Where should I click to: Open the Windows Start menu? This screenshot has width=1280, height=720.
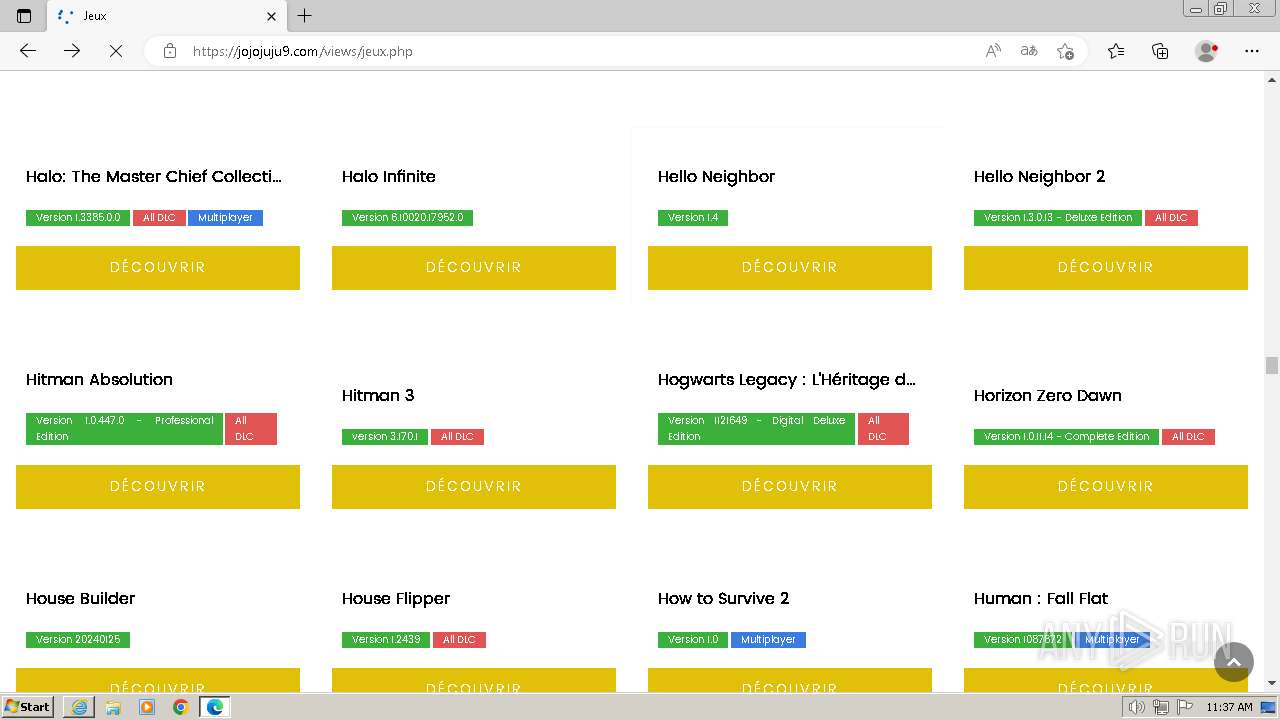[28, 707]
